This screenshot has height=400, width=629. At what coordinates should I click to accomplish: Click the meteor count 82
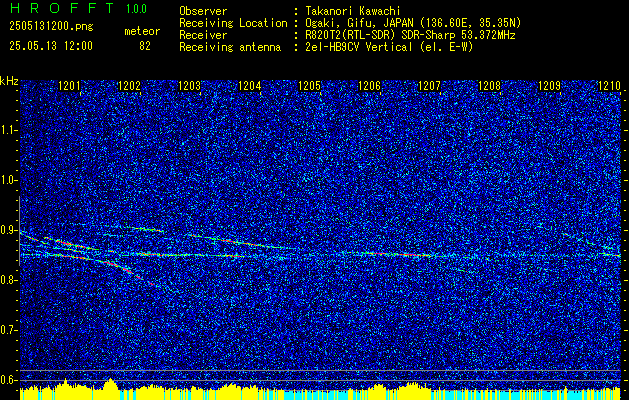[x=145, y=46]
